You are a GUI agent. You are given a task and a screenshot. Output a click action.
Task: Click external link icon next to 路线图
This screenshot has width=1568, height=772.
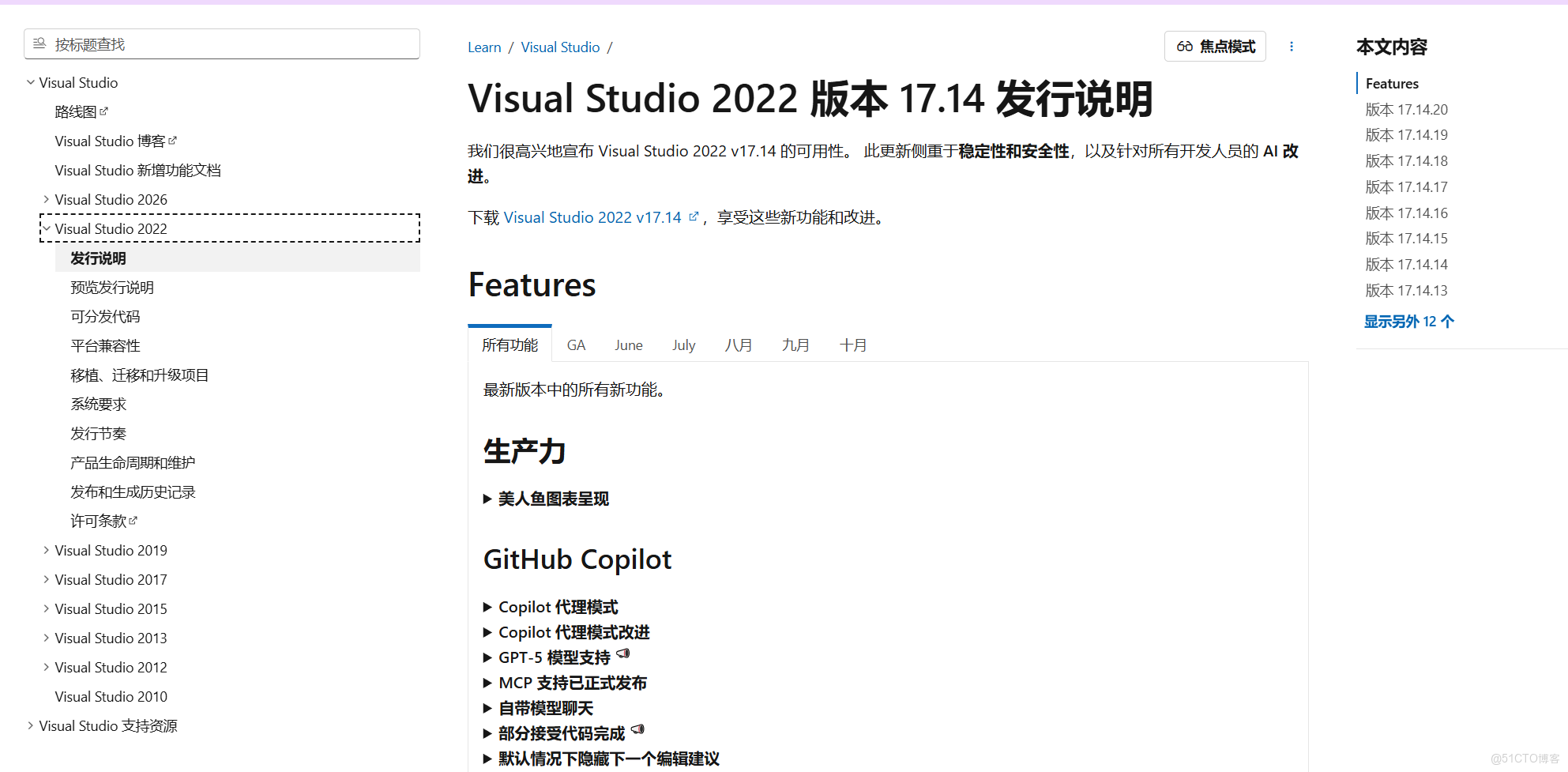(103, 111)
